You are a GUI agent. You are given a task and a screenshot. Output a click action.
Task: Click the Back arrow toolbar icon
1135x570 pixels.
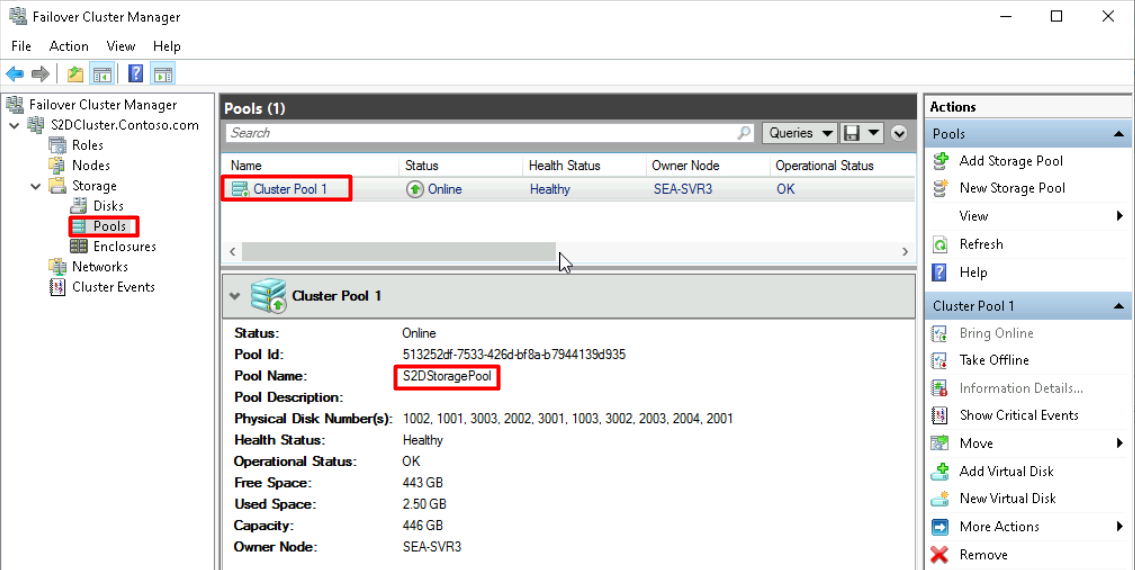click(14, 73)
